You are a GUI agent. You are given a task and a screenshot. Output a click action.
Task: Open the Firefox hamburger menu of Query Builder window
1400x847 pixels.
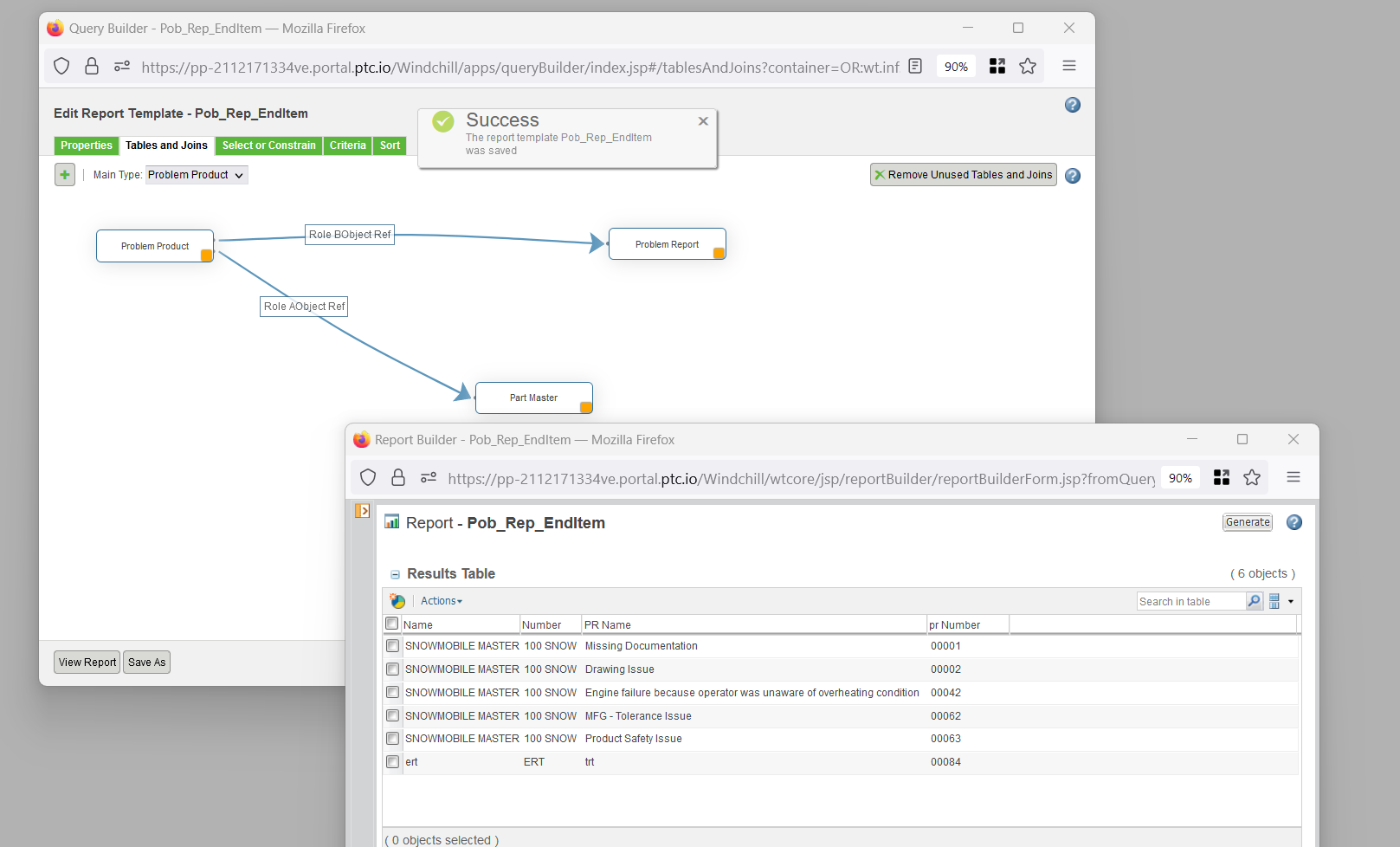(x=1068, y=66)
